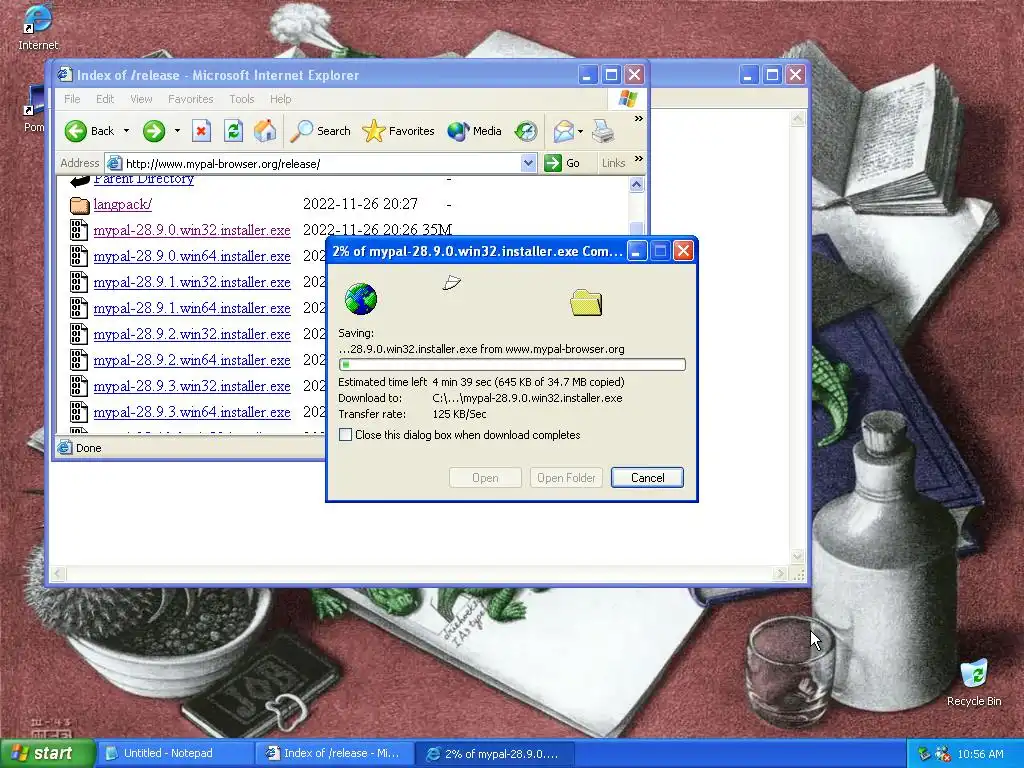Expand the Forward button history dropdown
The height and width of the screenshot is (768, 1024).
tap(177, 131)
